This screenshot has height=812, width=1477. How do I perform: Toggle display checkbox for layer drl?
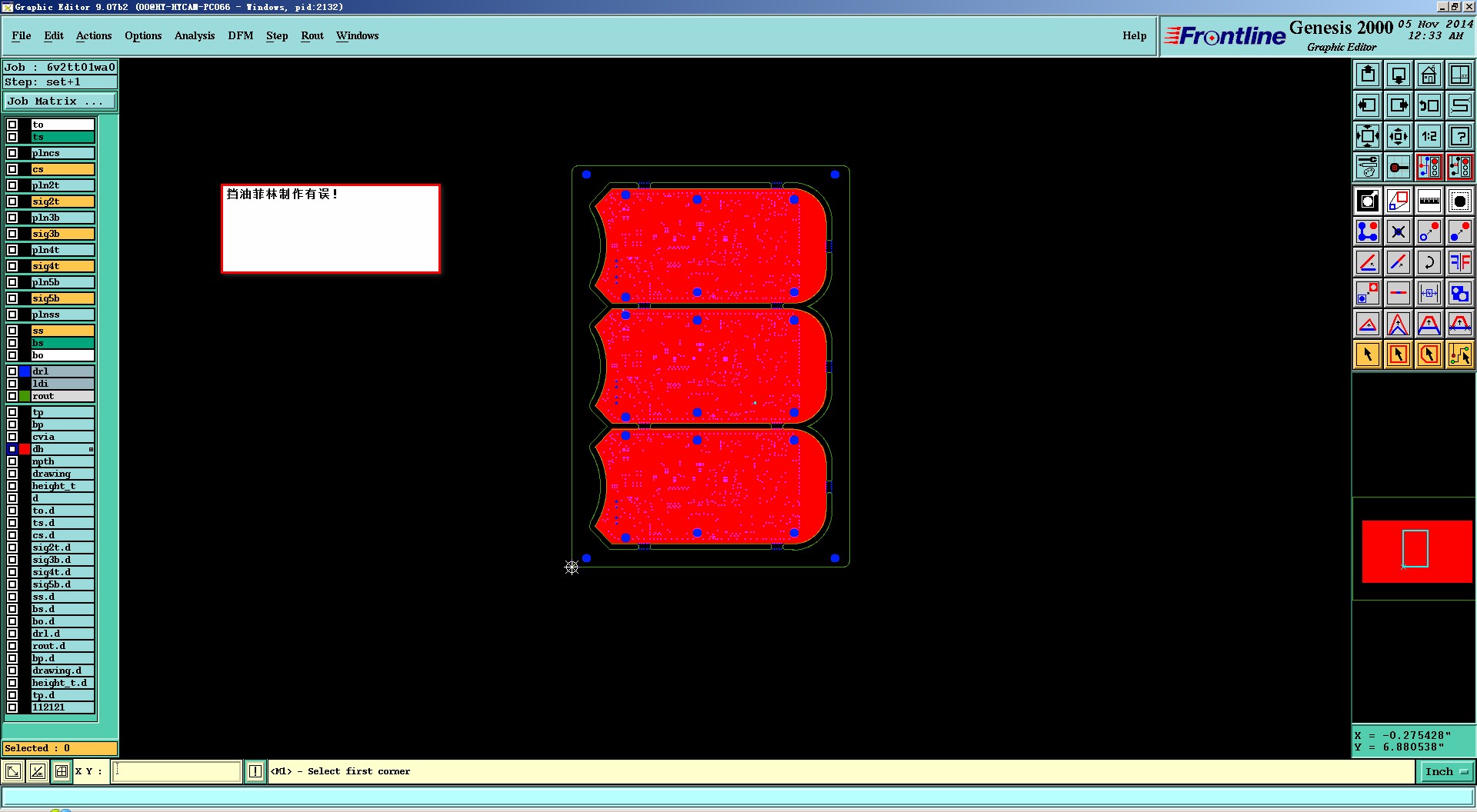[x=12, y=371]
